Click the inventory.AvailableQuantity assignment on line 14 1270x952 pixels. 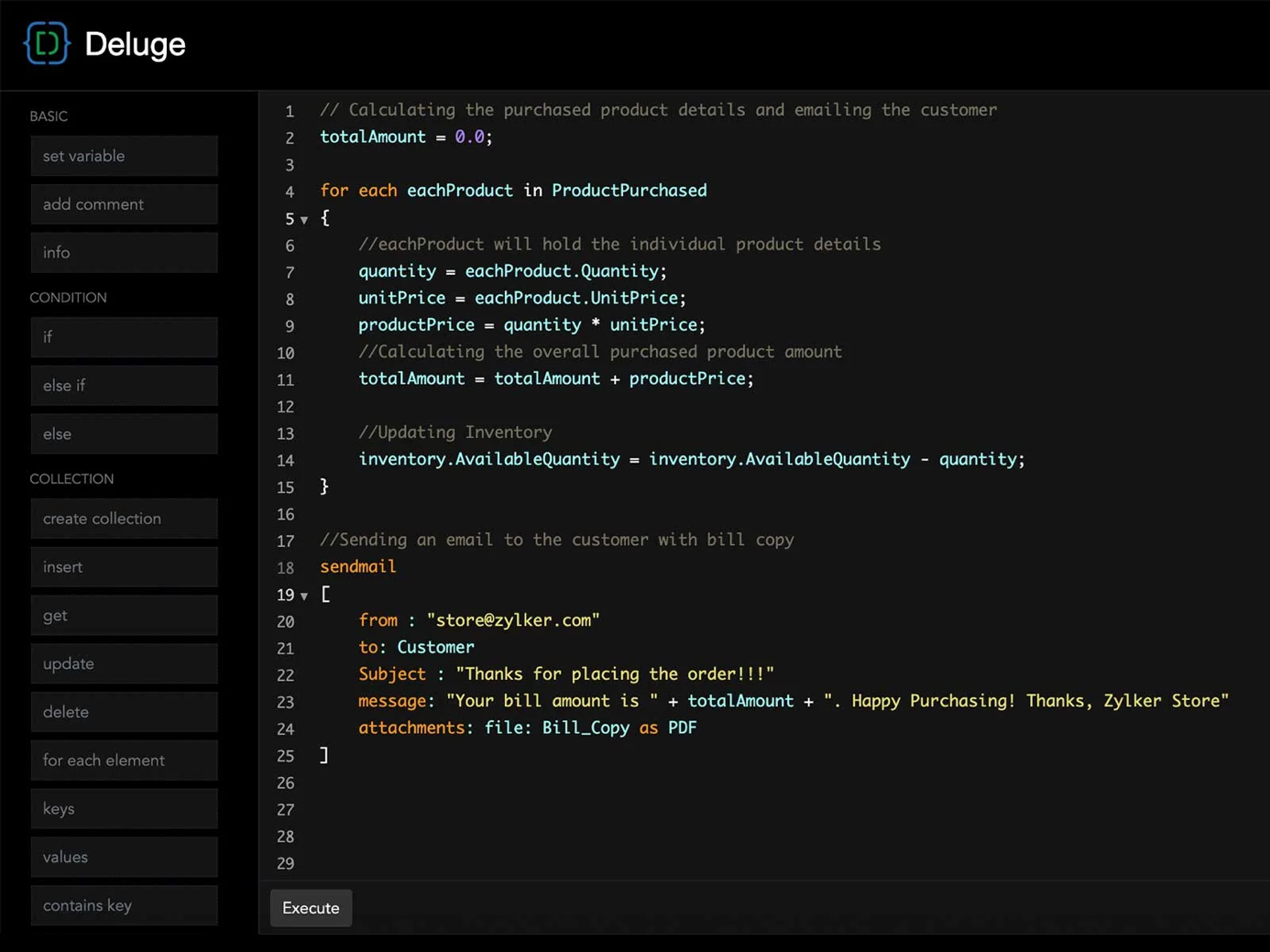[691, 459]
